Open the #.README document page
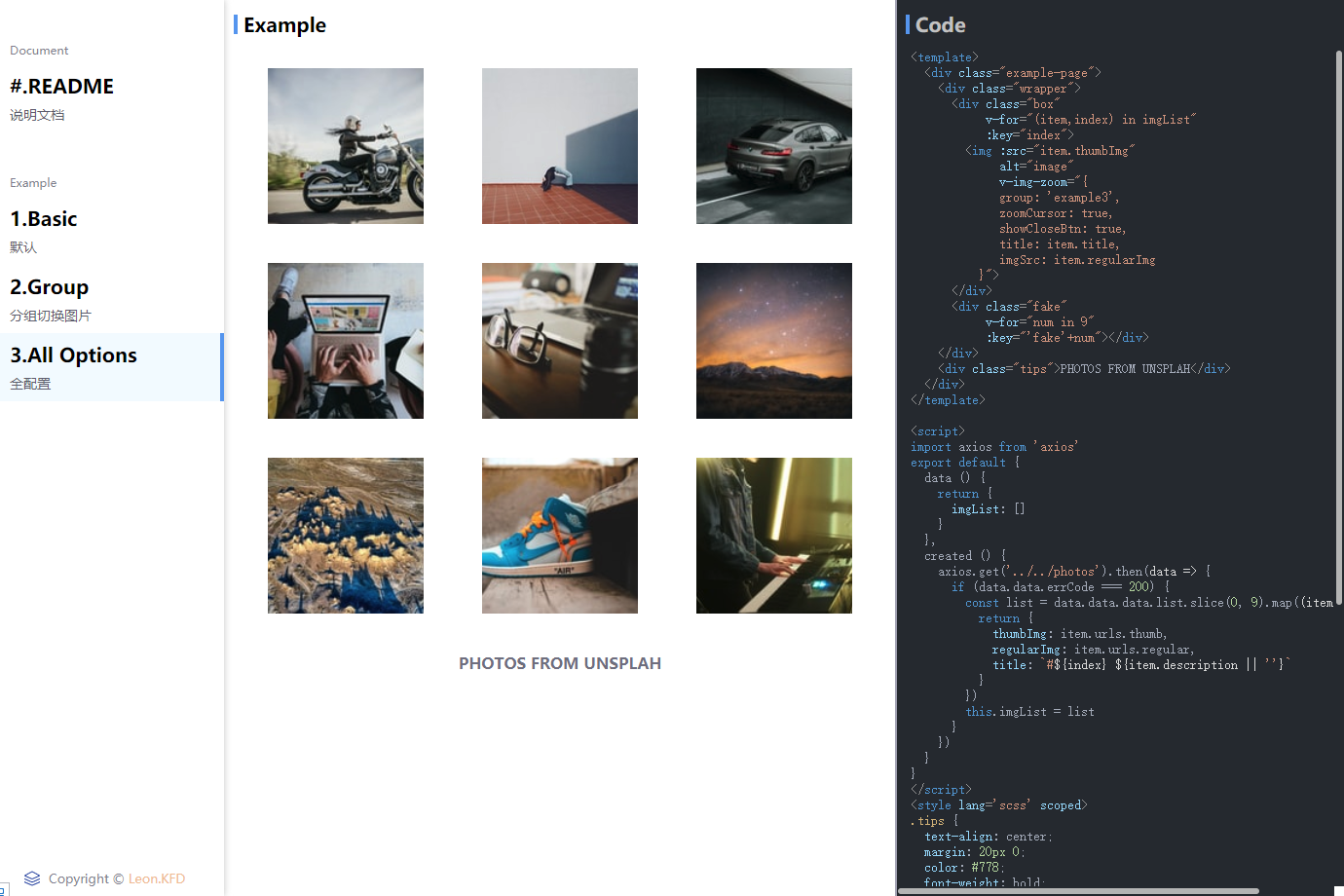This screenshot has width=1344, height=896. pos(111,99)
